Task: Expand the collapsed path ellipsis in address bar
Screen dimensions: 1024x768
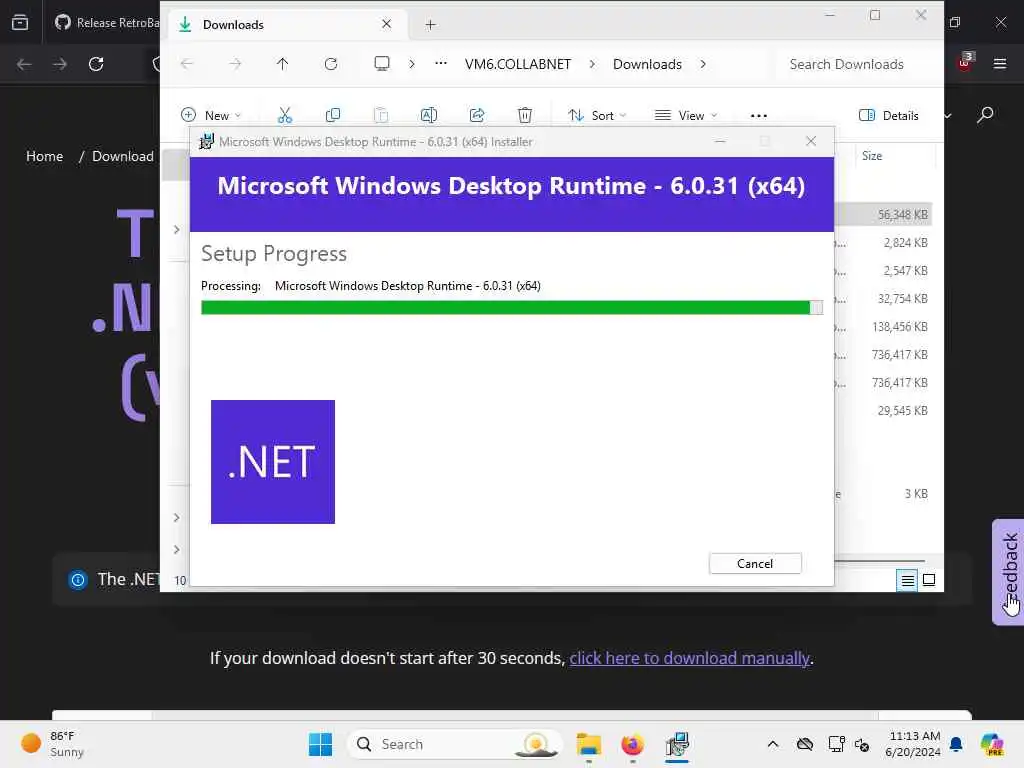Action: [441, 63]
